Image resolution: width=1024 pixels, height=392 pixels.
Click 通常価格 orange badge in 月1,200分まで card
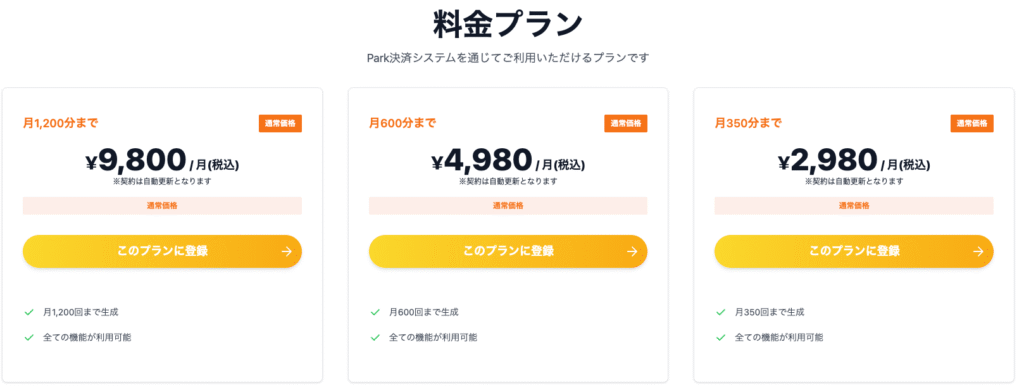280,123
